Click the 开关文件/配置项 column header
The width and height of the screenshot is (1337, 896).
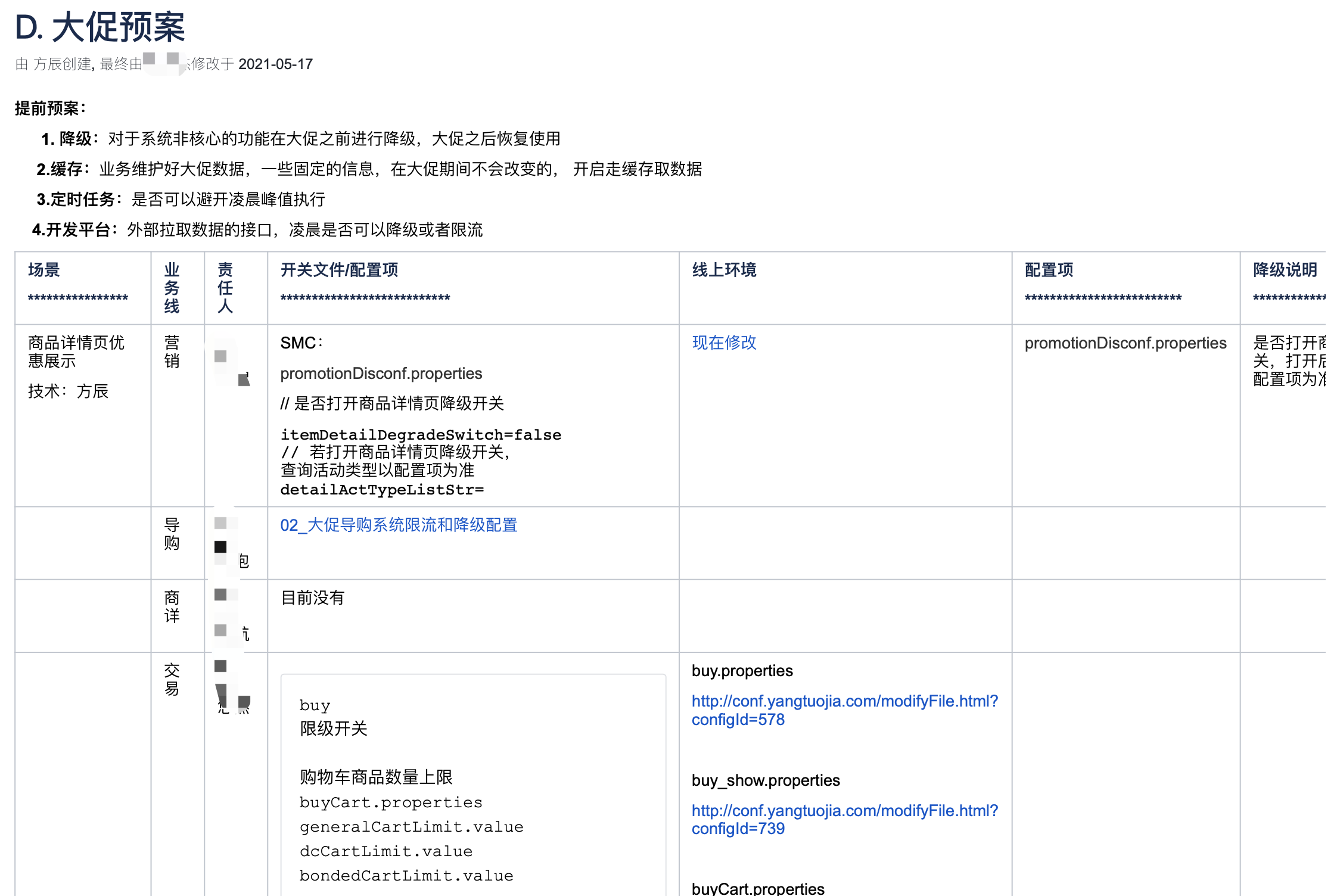(x=339, y=270)
